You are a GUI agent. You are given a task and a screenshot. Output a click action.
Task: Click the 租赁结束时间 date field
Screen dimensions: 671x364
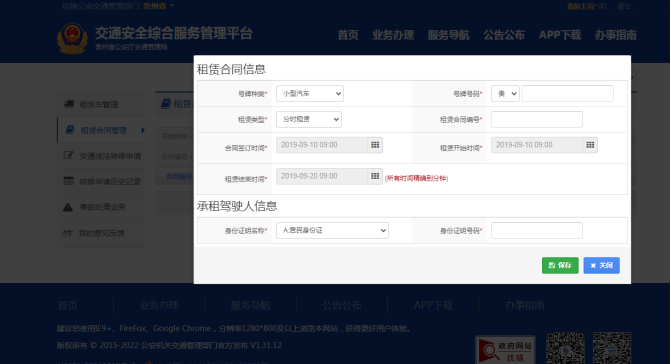(x=322, y=176)
